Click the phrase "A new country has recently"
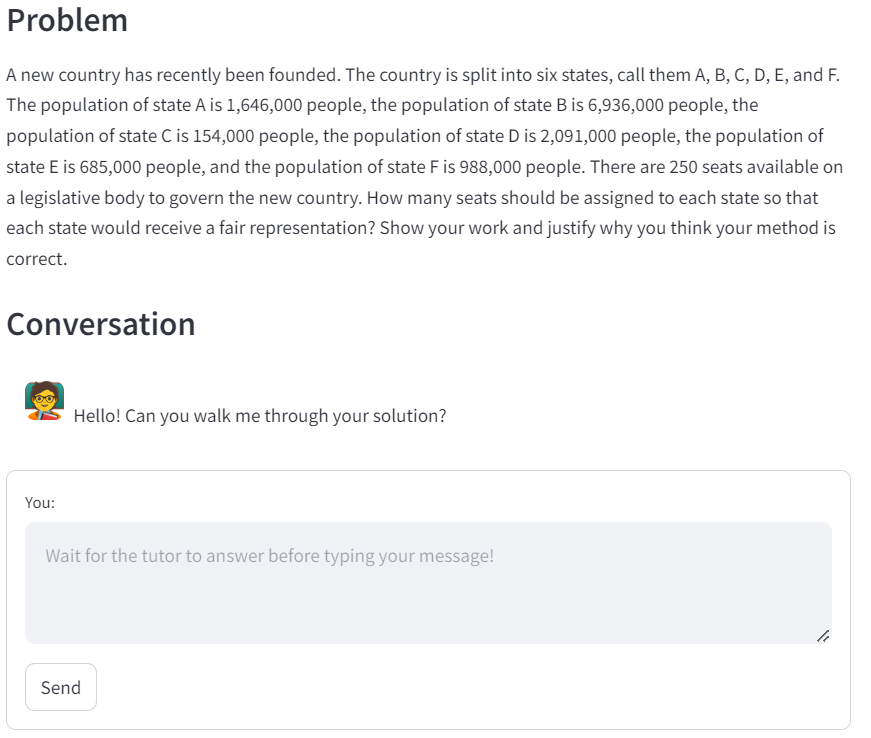Screen dimensions: 871x738 click(103, 75)
